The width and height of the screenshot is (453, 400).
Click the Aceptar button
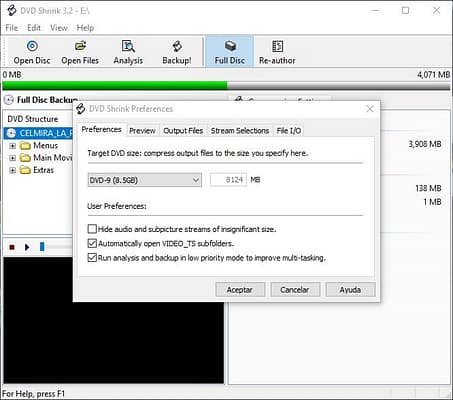(x=240, y=289)
